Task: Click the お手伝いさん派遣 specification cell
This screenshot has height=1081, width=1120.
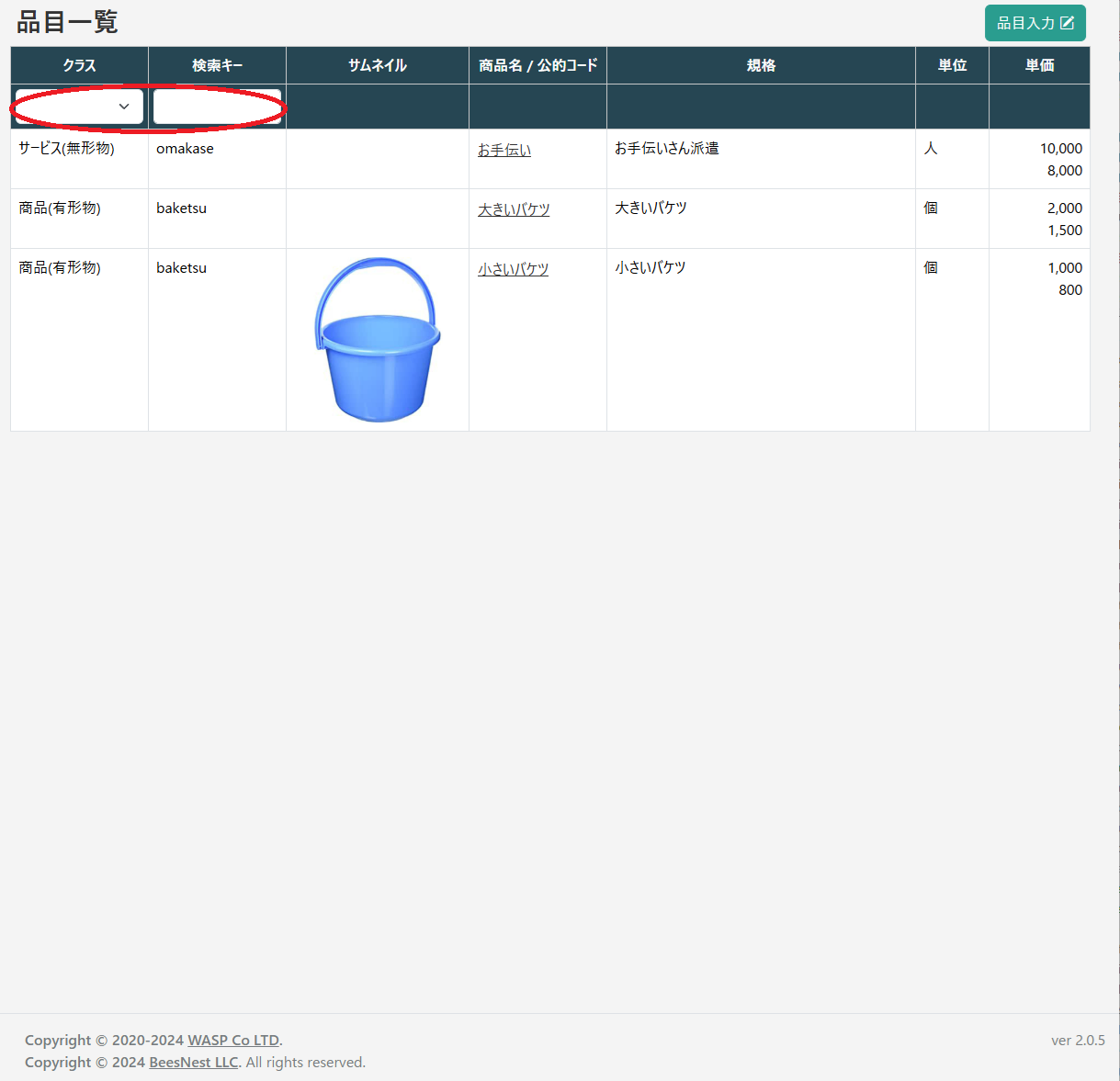Action: tap(666, 149)
